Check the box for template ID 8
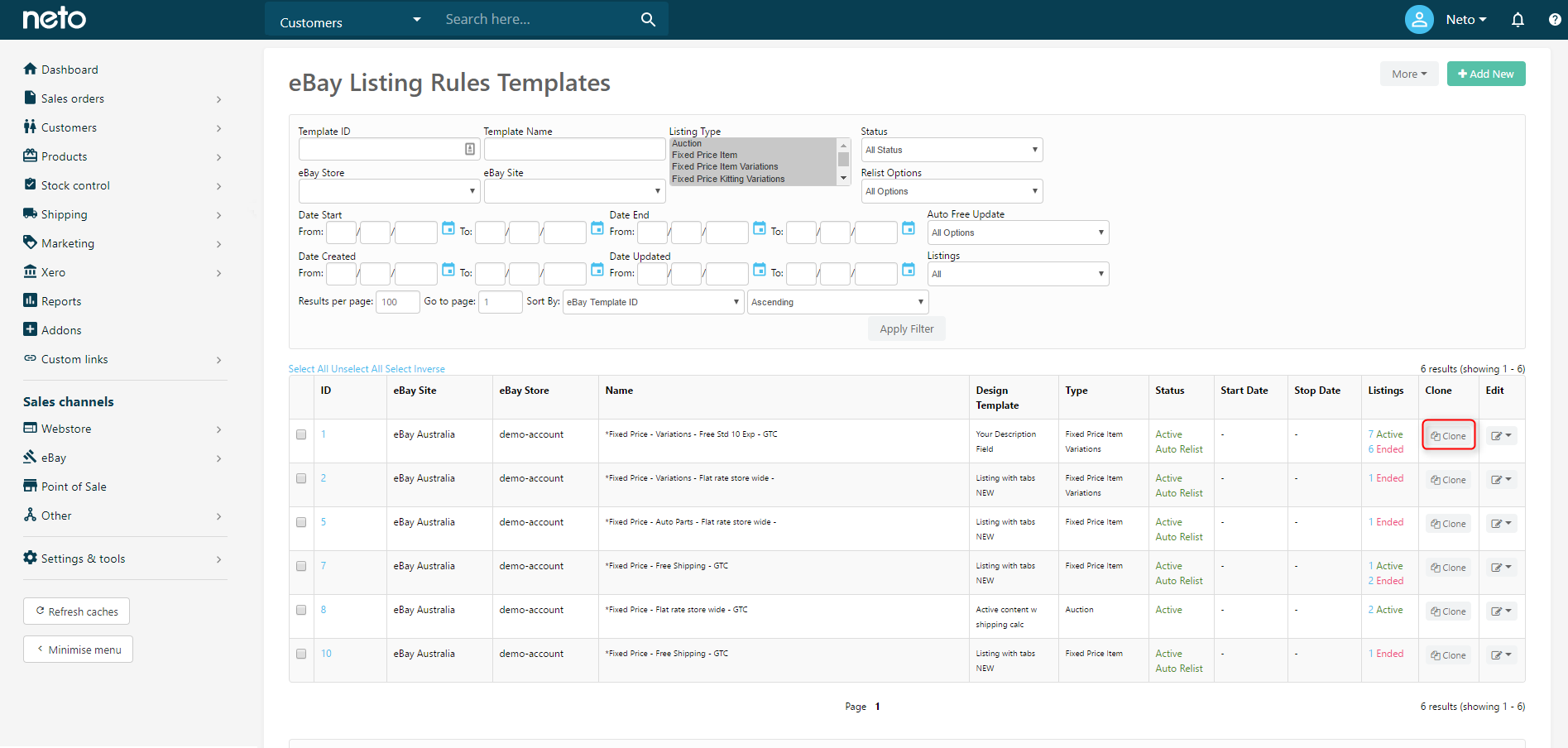 click(301, 610)
